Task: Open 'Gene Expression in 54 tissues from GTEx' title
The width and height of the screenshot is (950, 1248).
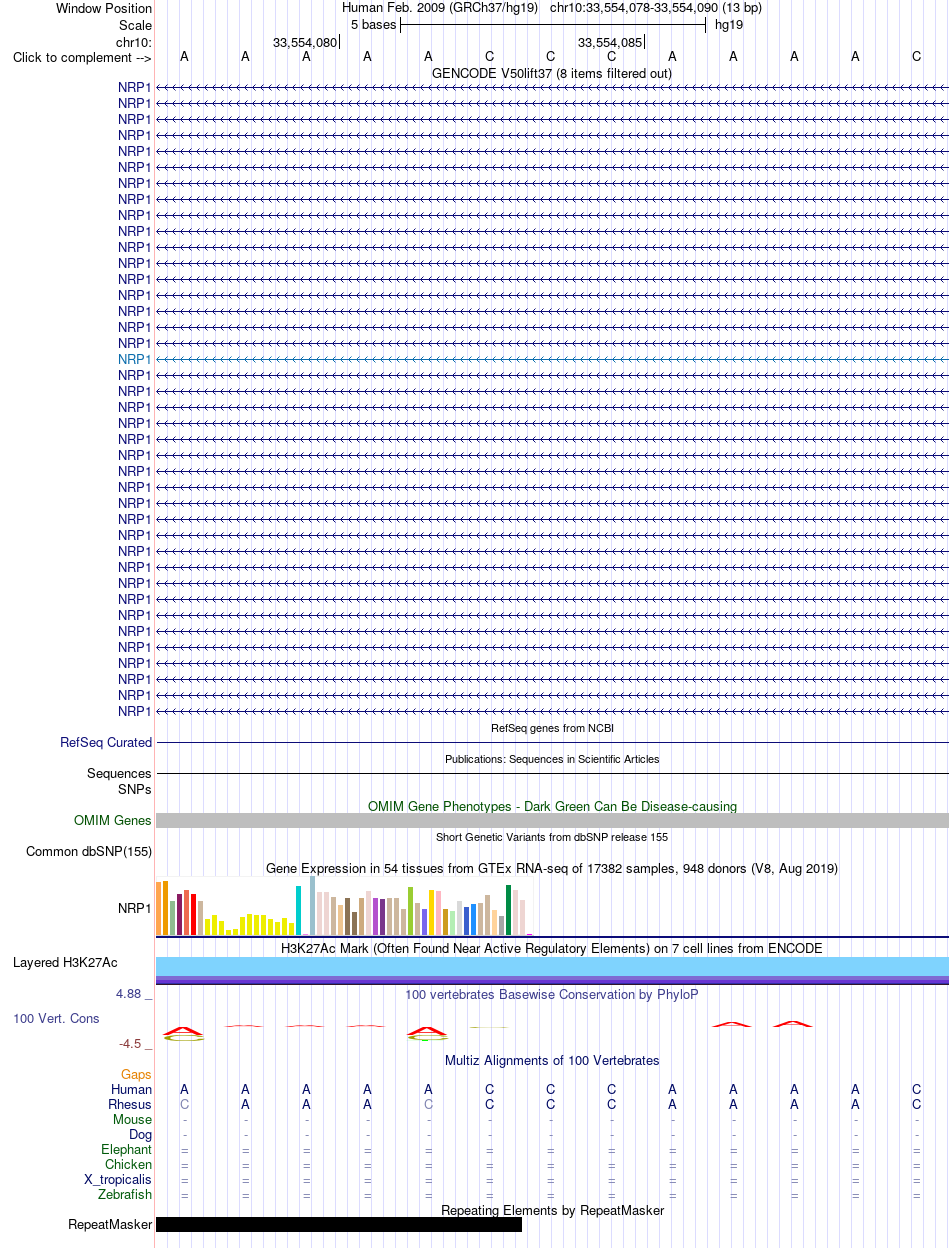Action: tap(552, 868)
